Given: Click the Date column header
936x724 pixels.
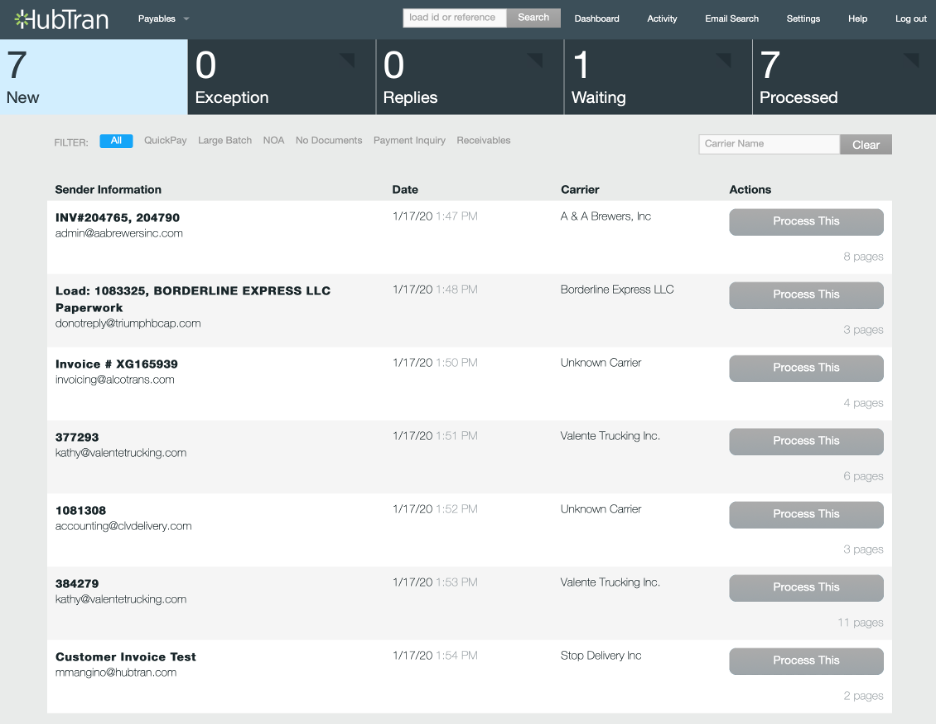Looking at the screenshot, I should click(405, 190).
